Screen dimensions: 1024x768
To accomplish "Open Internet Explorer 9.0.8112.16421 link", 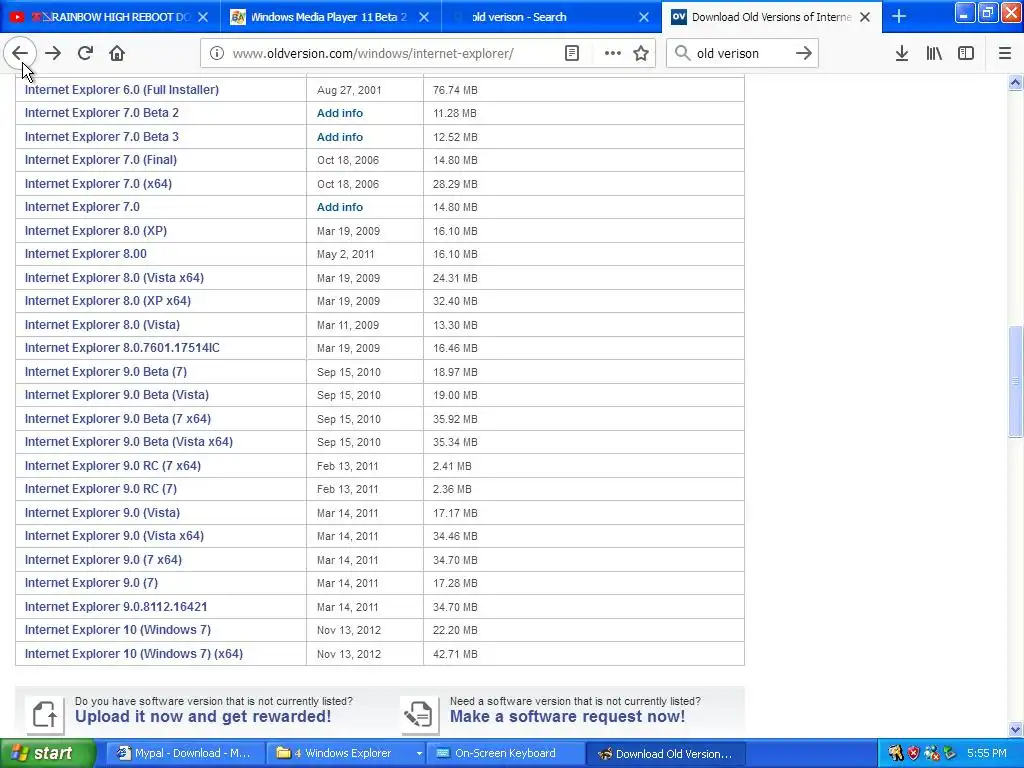I will click(x=116, y=607).
